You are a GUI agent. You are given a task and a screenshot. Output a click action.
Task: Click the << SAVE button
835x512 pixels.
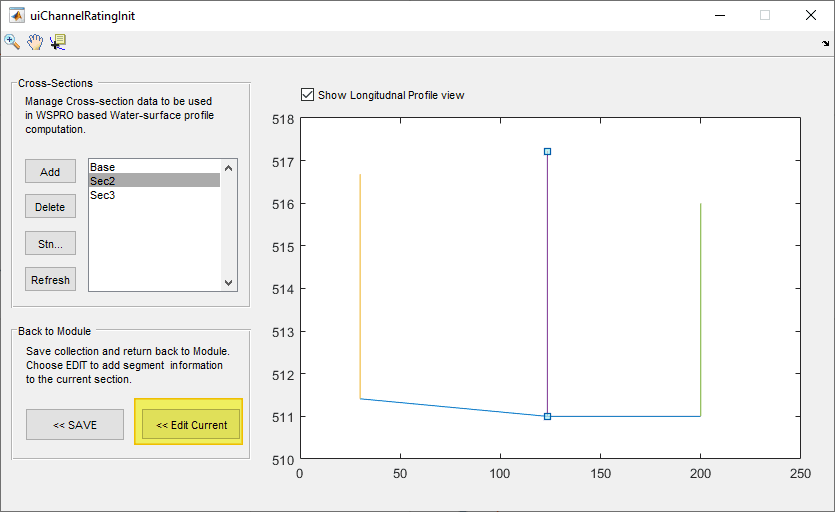click(x=75, y=425)
